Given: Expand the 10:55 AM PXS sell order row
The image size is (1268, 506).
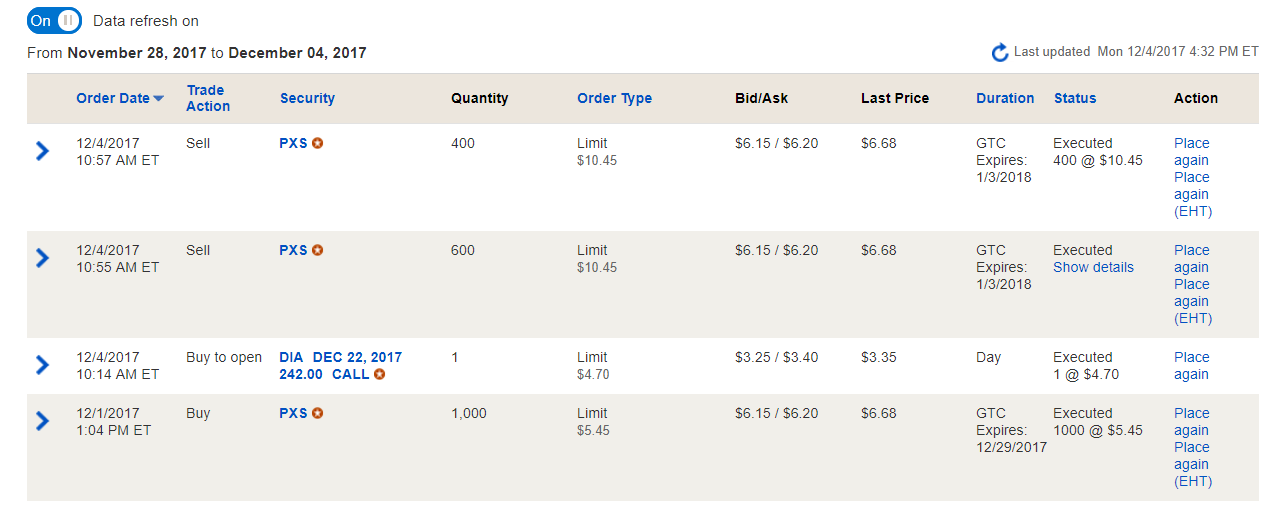Looking at the screenshot, I should (42, 258).
